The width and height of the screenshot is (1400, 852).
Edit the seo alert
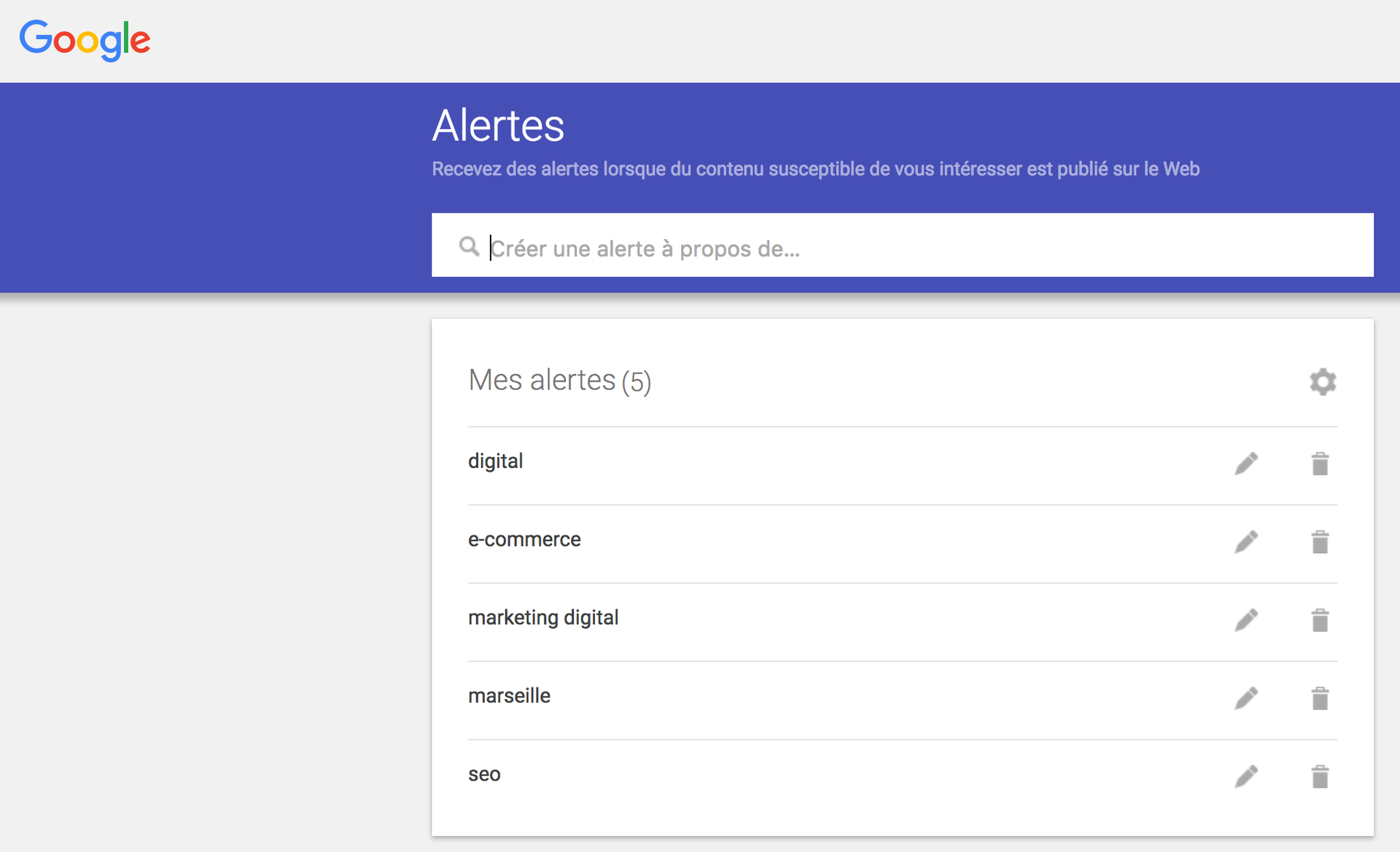click(1246, 776)
